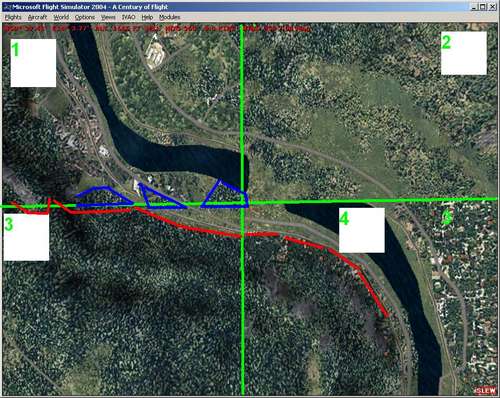Open the Help menu
The width and height of the screenshot is (500, 398).
click(147, 17)
